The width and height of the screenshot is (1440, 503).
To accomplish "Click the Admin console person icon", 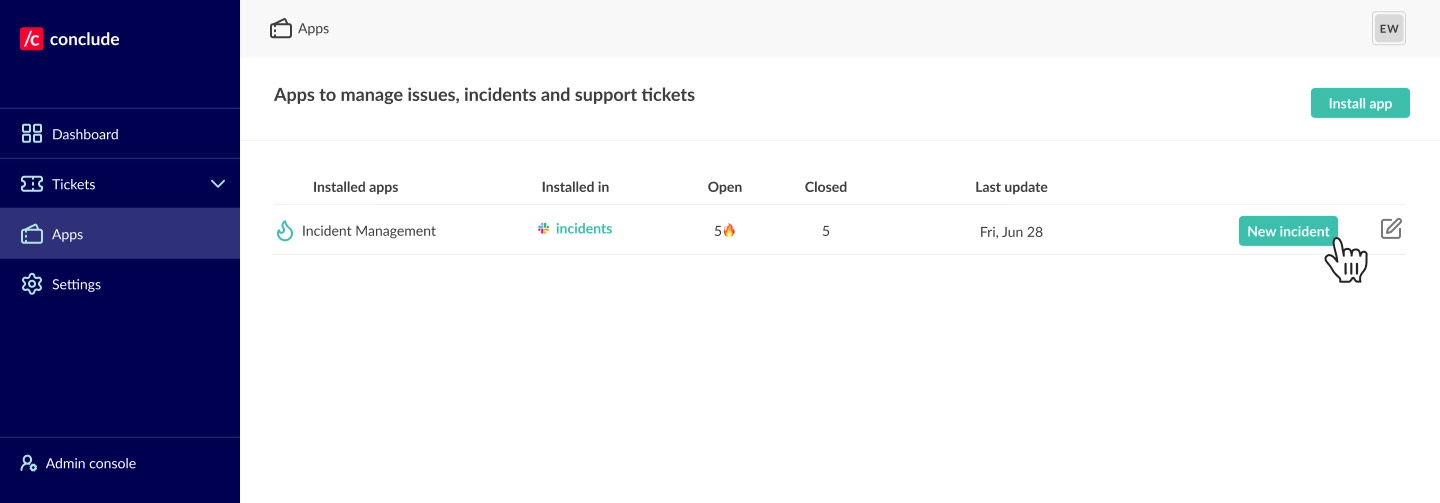I will point(29,463).
